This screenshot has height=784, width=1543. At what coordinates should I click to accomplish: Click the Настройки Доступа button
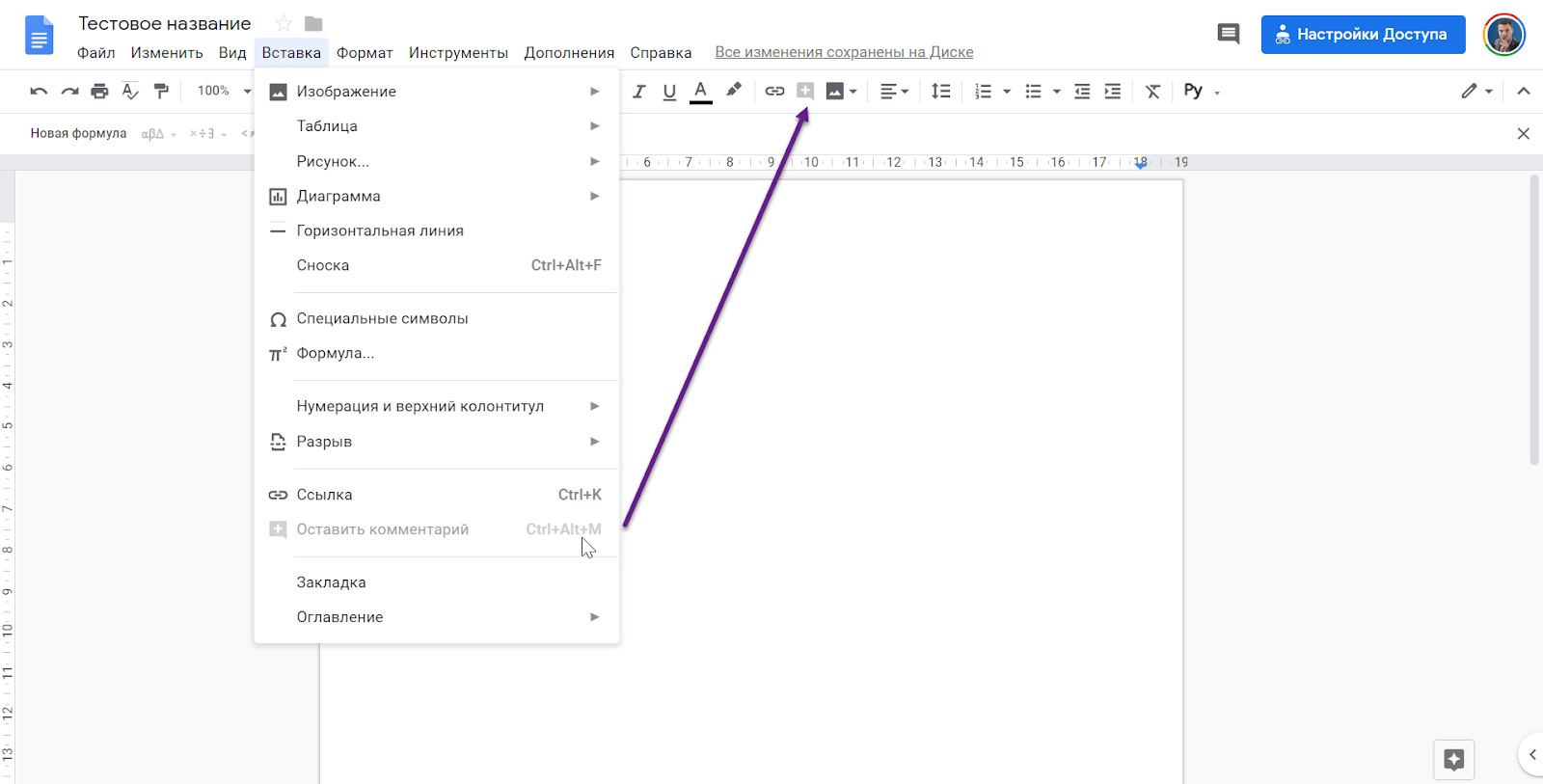[1363, 35]
